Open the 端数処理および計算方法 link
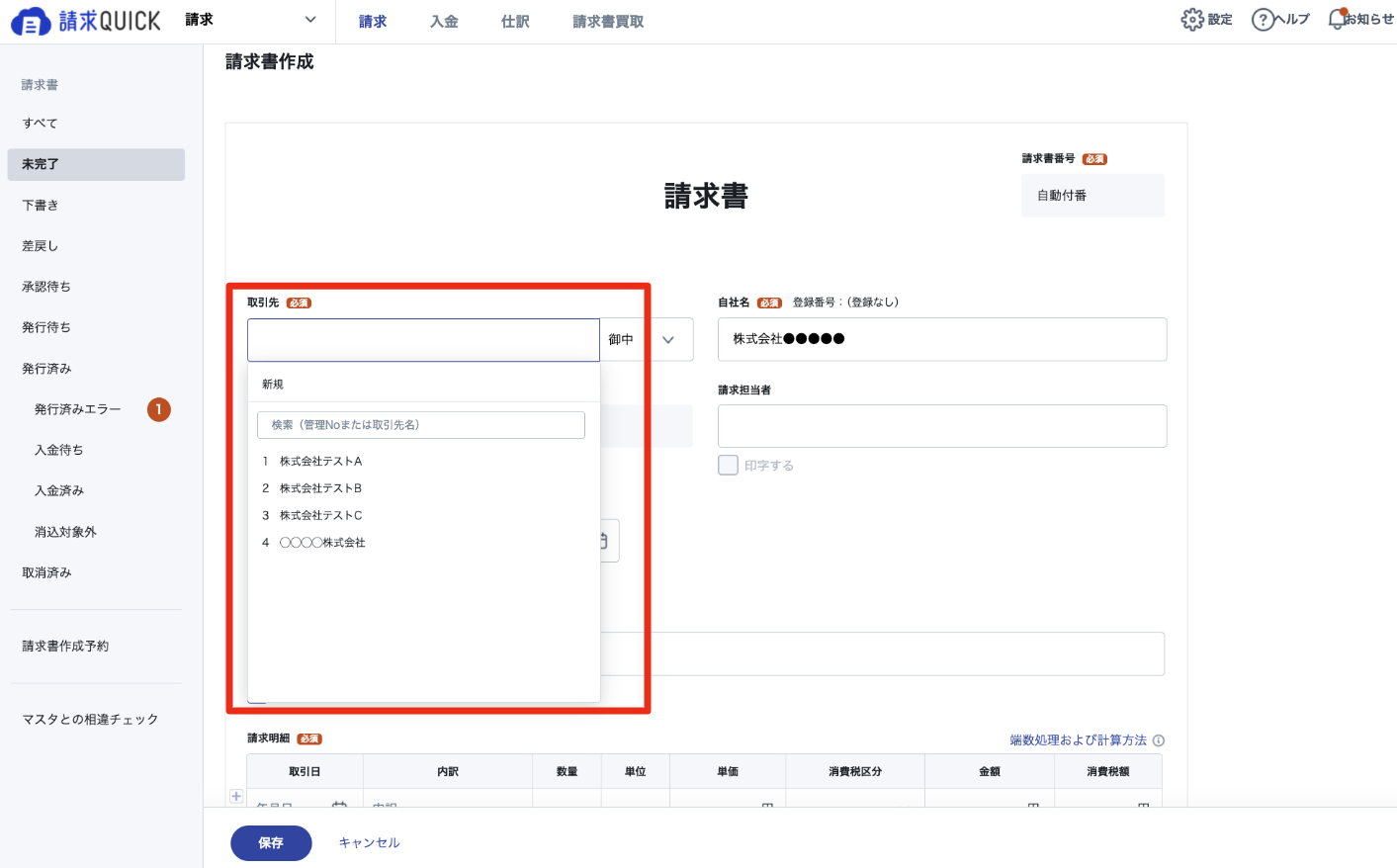1397x868 pixels. (x=1078, y=740)
